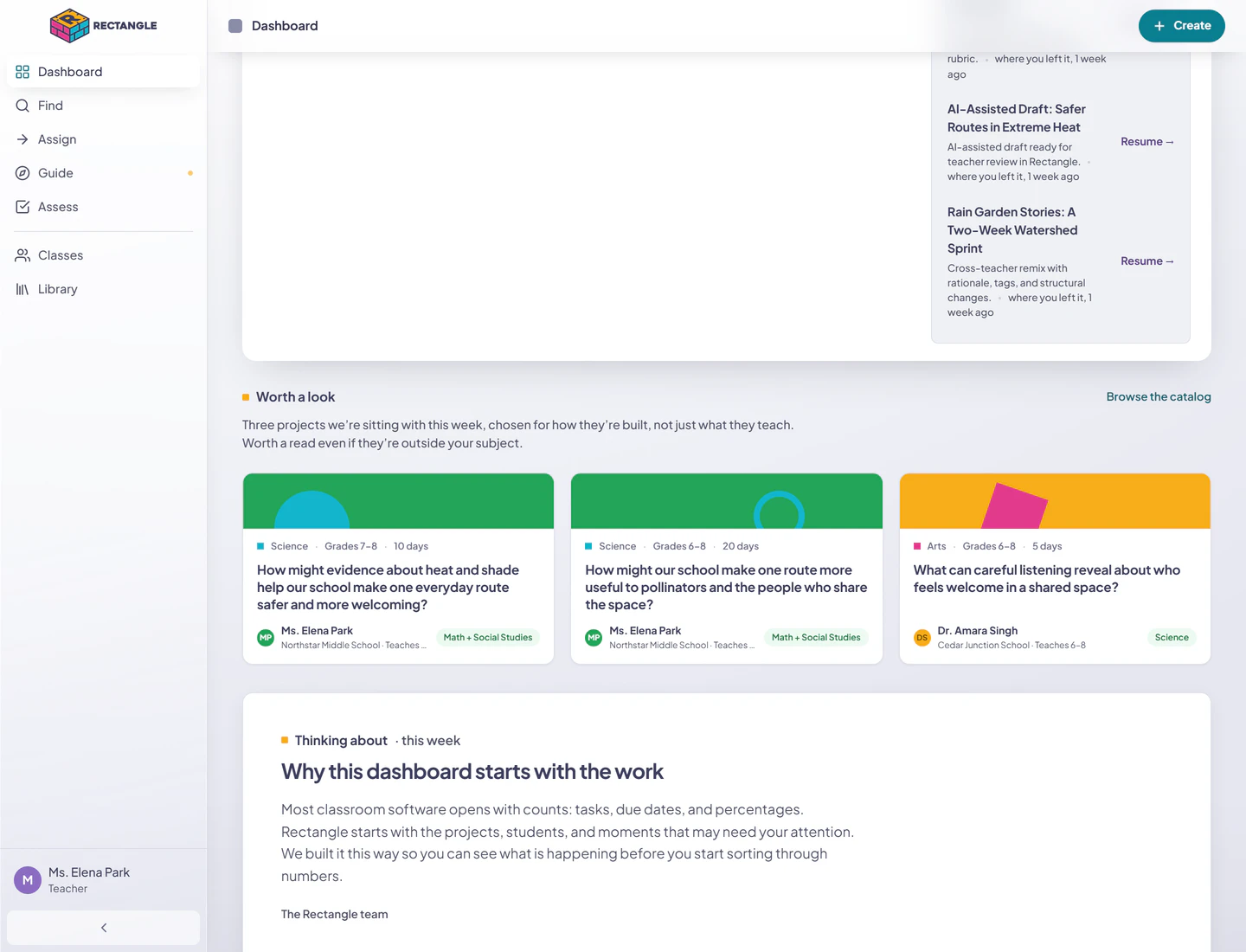Viewport: 1246px width, 952px height.
Task: Click the 'Worth a look' section heading
Action: coord(295,397)
